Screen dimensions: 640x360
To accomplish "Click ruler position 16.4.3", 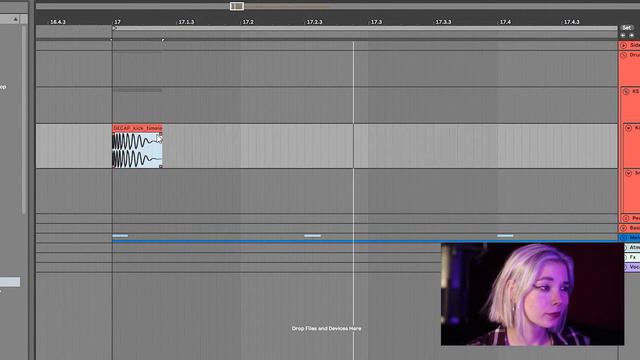I will [x=58, y=22].
